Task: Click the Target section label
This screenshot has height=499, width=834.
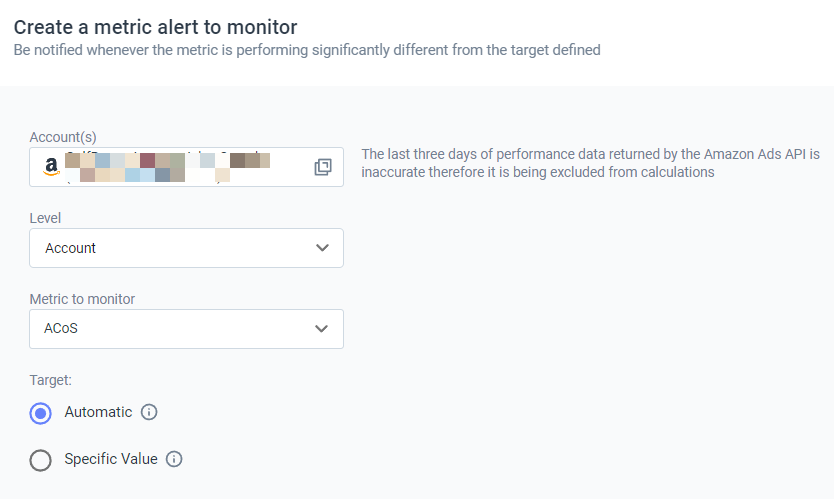Action: [50, 380]
